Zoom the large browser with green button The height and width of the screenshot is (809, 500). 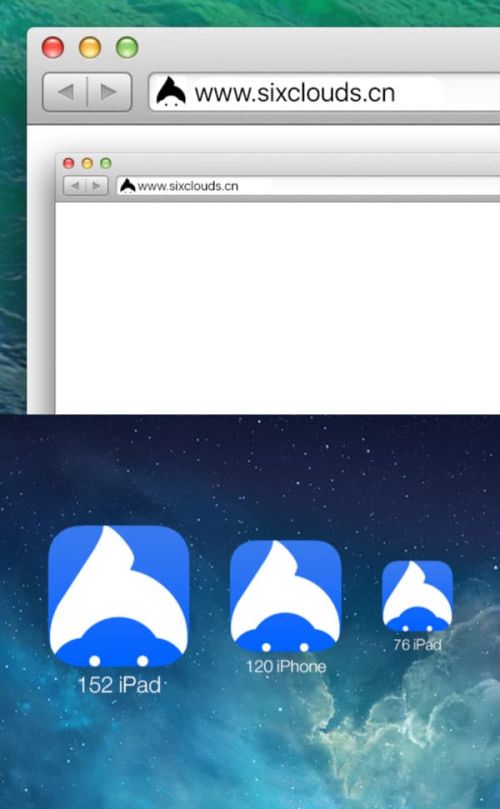(x=127, y=47)
